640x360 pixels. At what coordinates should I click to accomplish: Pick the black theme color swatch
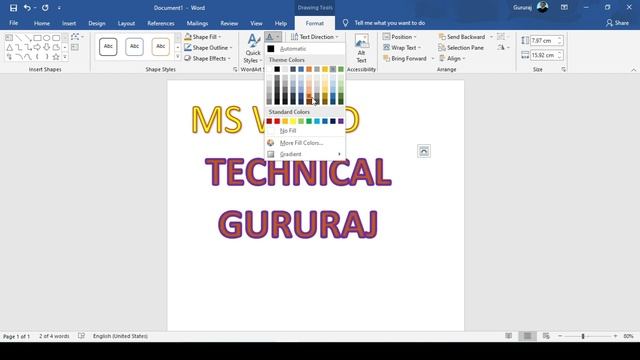[277, 69]
